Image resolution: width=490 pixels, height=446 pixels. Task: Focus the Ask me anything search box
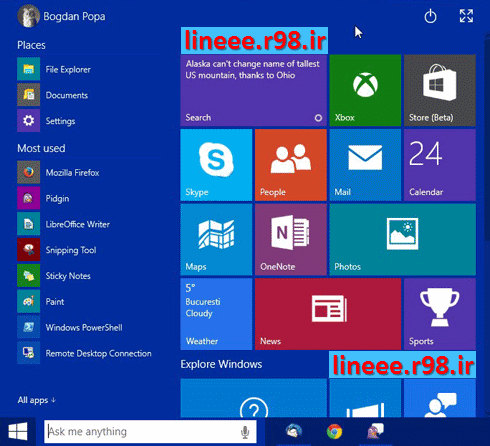(x=150, y=431)
